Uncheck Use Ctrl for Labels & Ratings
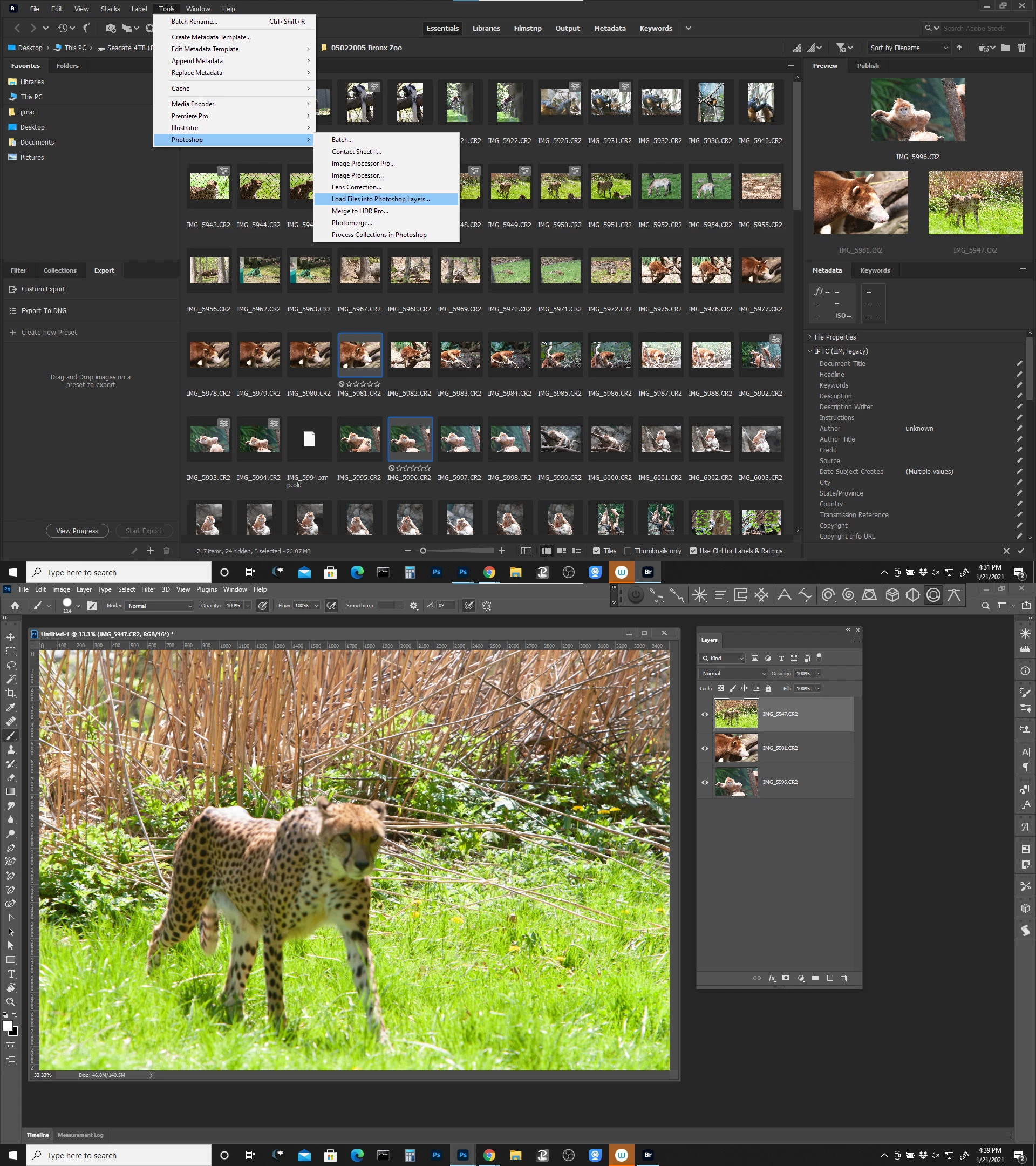 tap(693, 551)
